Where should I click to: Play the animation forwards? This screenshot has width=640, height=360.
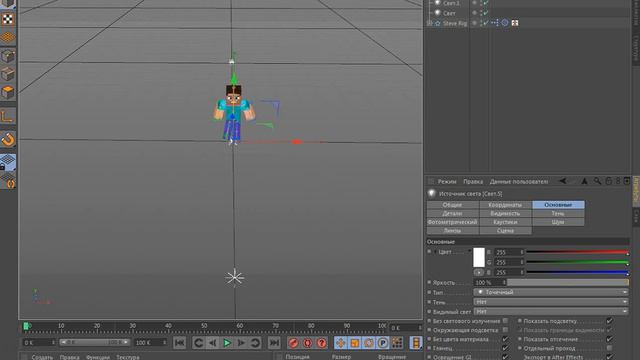(227, 343)
